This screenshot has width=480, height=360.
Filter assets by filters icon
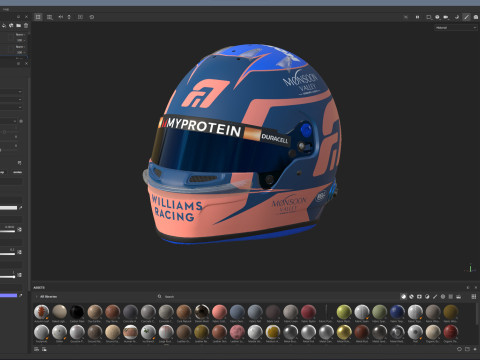click(427, 296)
